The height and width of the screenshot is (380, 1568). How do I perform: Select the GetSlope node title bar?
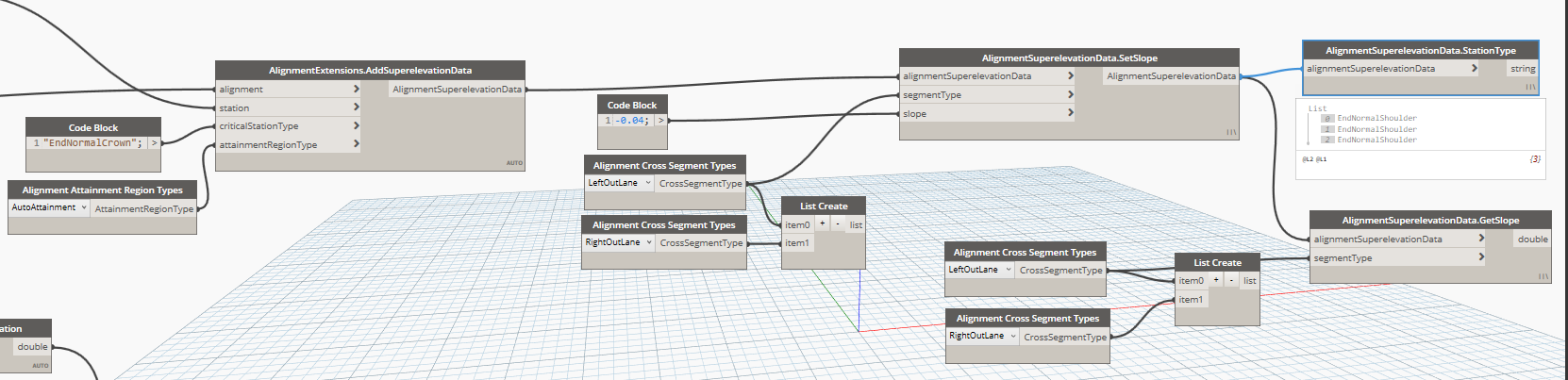click(x=1430, y=220)
